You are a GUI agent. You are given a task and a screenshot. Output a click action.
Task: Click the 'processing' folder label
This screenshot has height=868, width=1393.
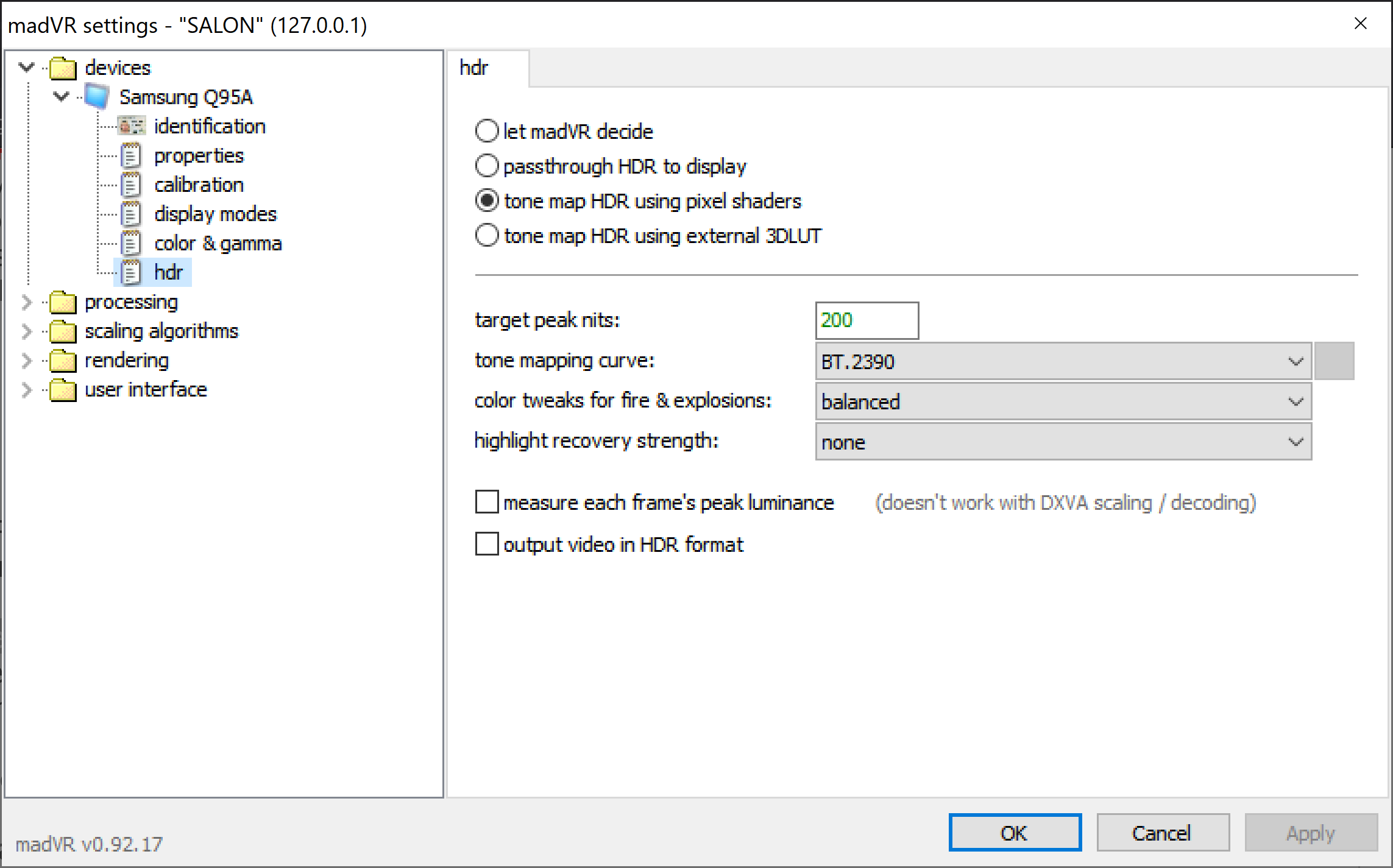[131, 302]
